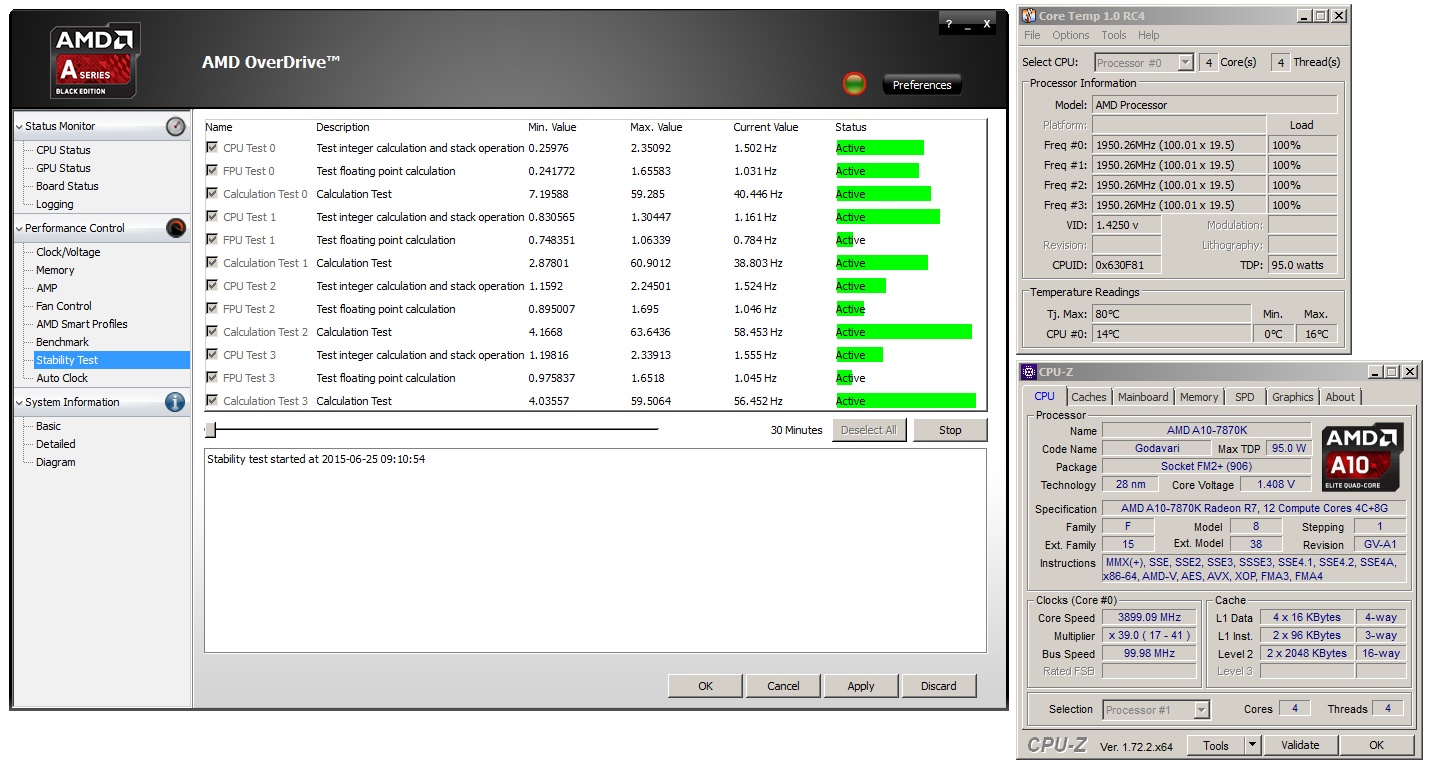Switch to the Graphics tab in CPU-Z

[1293, 397]
